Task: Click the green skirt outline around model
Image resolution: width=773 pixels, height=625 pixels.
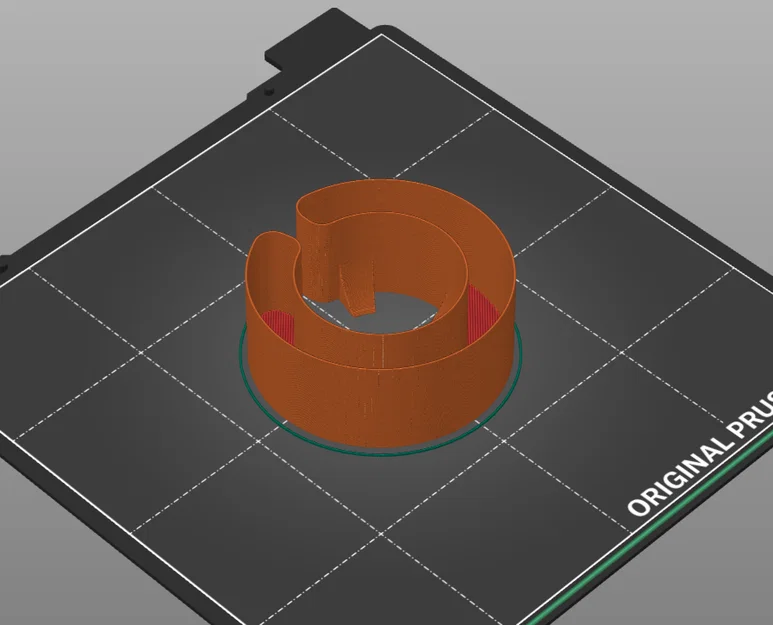Action: click(x=380, y=454)
